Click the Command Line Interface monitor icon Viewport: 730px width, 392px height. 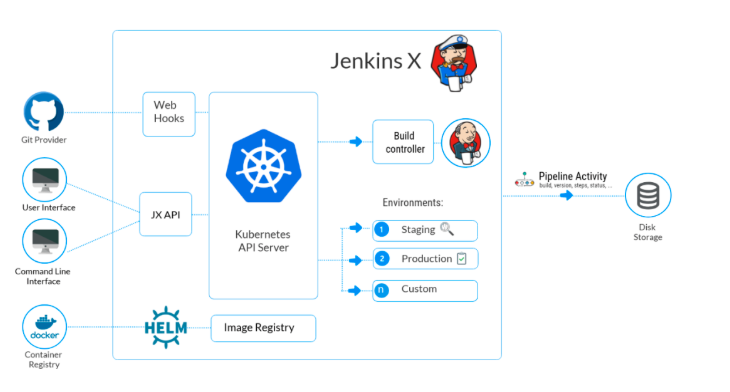[45, 241]
